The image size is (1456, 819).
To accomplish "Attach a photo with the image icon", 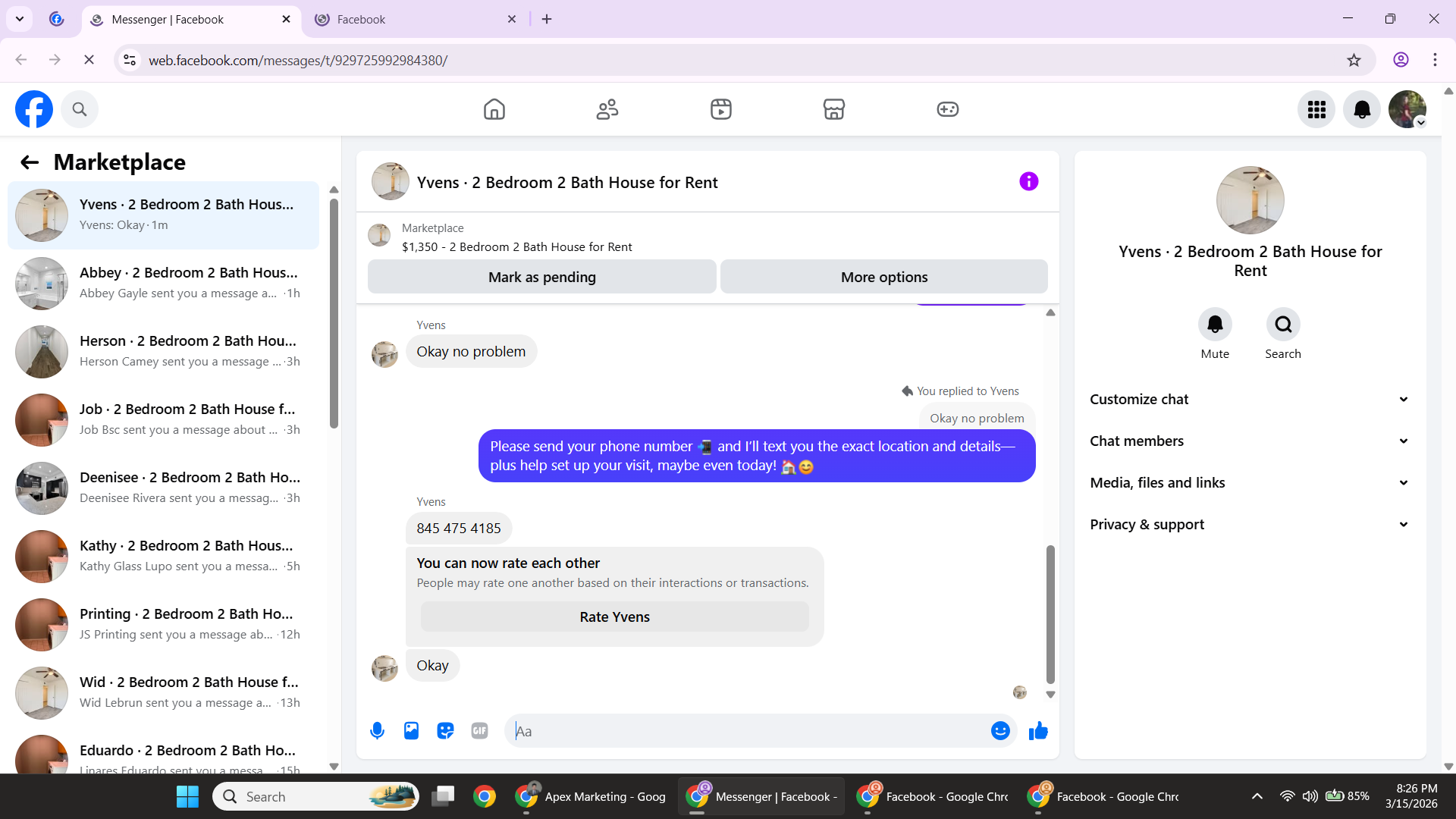I will 411,730.
